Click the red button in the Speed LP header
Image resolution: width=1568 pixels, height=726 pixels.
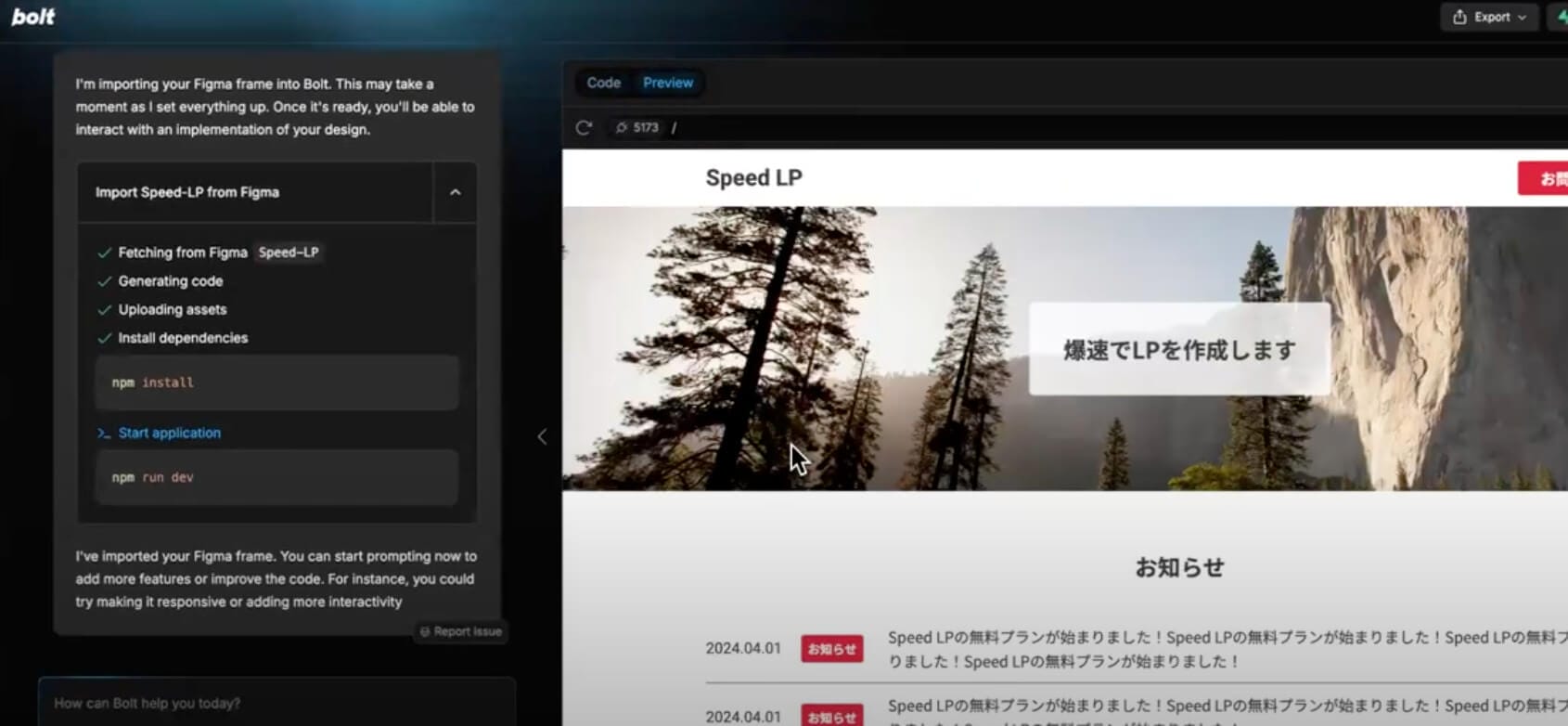[x=1546, y=178]
